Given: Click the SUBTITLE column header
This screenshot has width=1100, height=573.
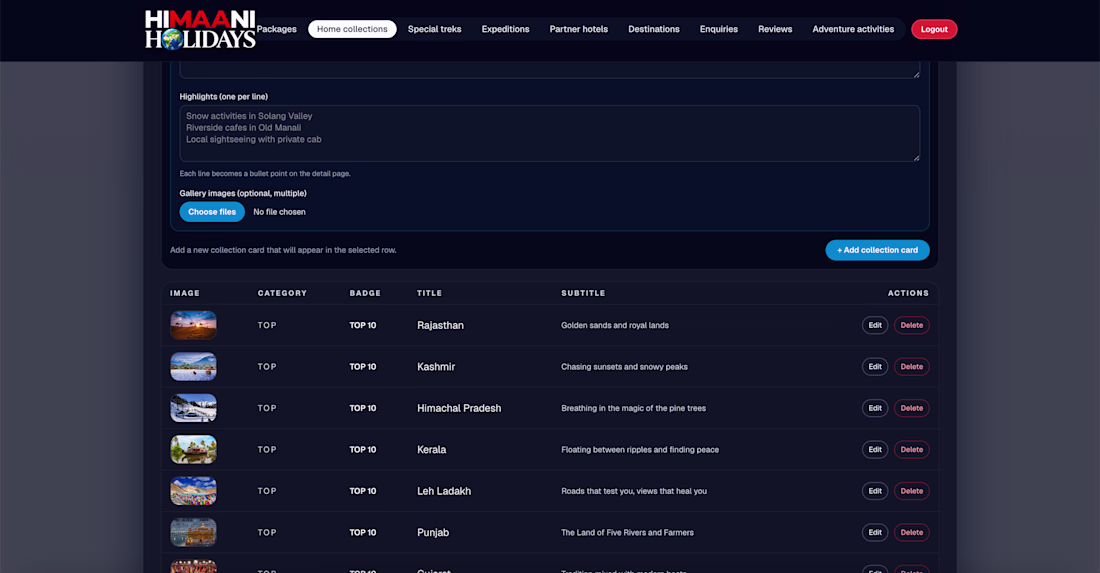Looking at the screenshot, I should click(x=583, y=293).
